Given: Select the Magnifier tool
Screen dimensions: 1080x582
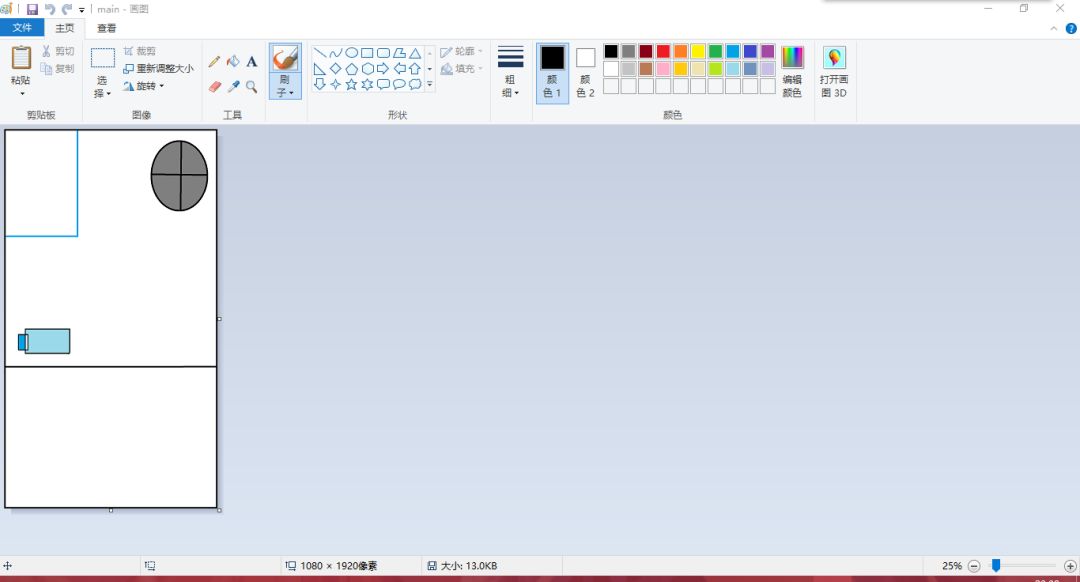Looking at the screenshot, I should coord(252,87).
